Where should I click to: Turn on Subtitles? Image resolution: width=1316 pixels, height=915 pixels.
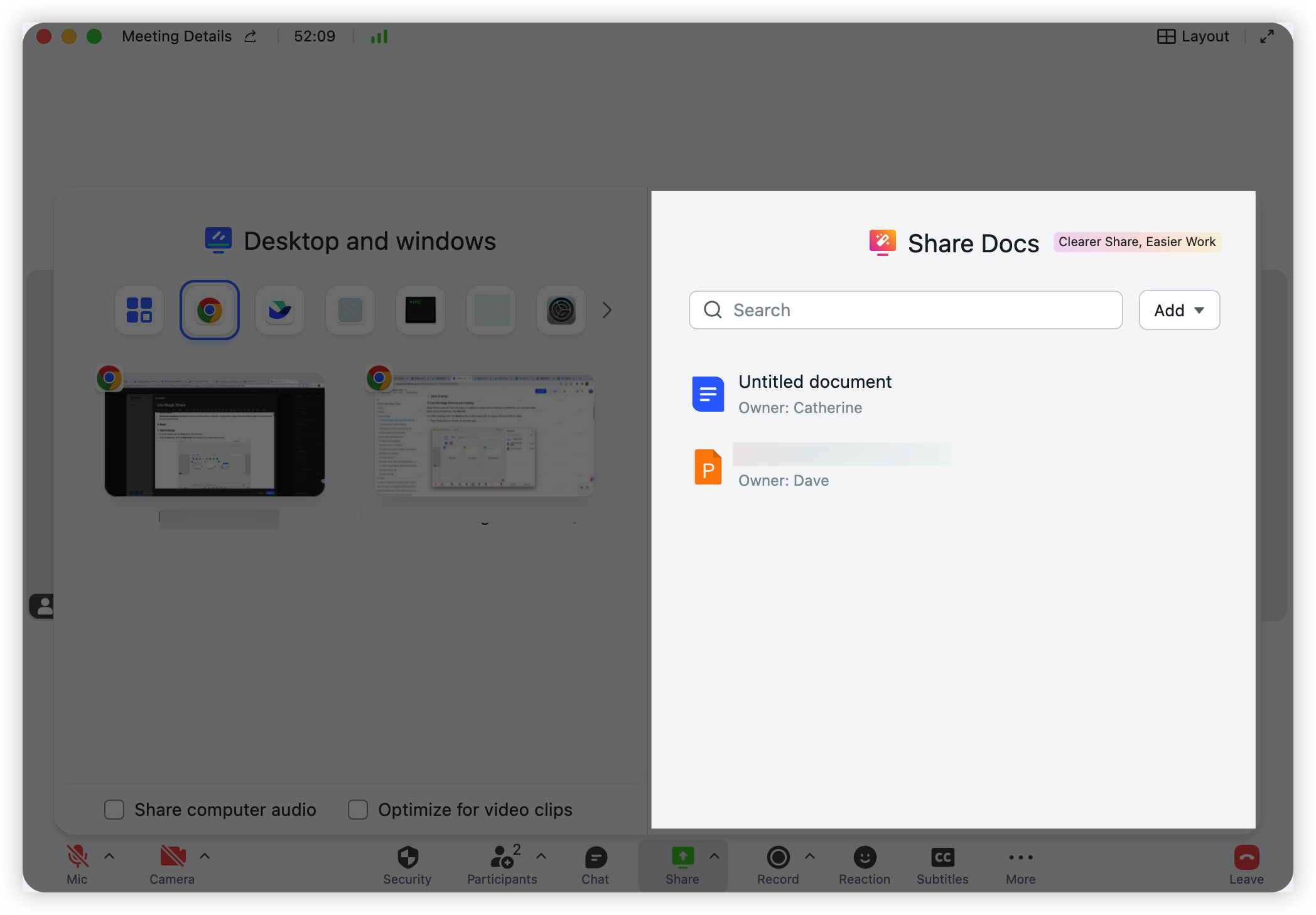[942, 865]
